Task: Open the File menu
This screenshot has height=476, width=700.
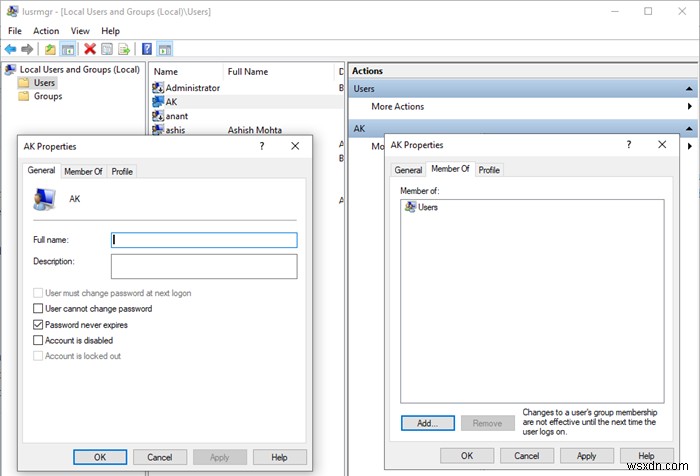Action: 15,31
